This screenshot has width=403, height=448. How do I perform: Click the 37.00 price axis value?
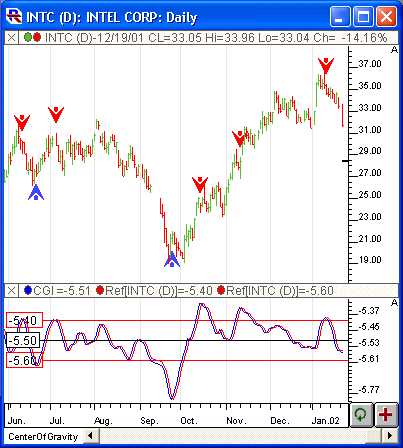pos(370,64)
